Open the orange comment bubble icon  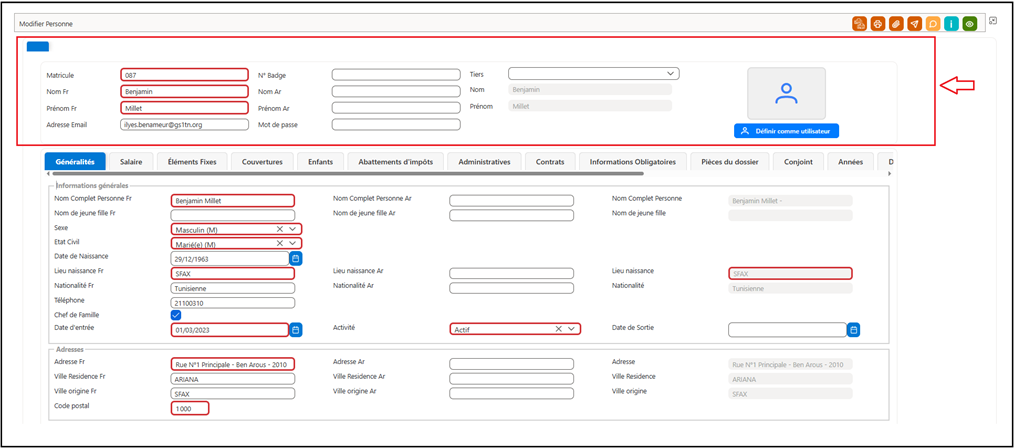point(933,24)
